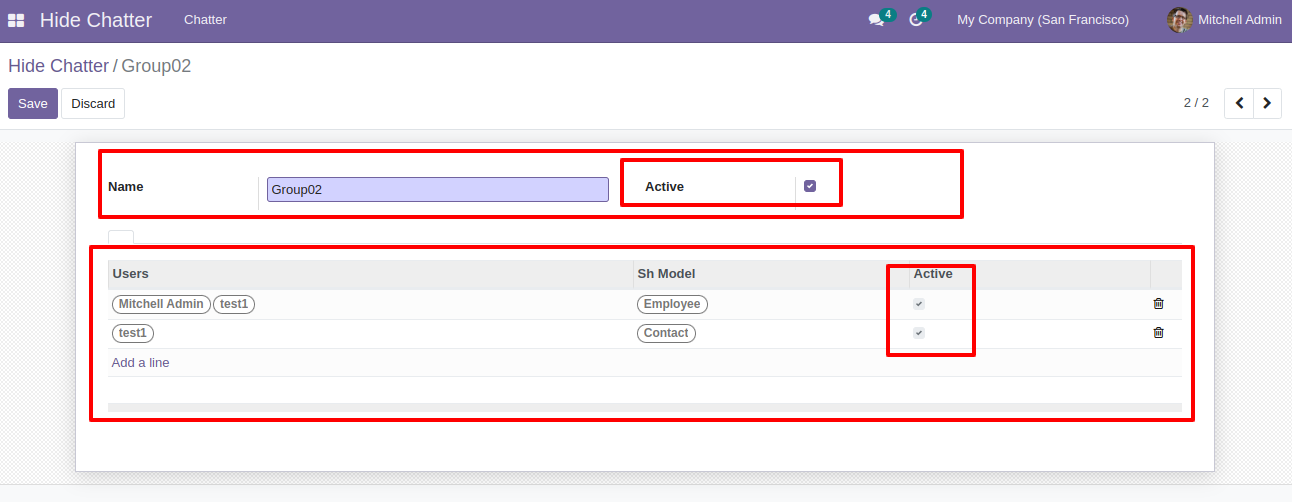The height and width of the screenshot is (502, 1292).
Task: Sort by Users column header
Action: coord(370,274)
